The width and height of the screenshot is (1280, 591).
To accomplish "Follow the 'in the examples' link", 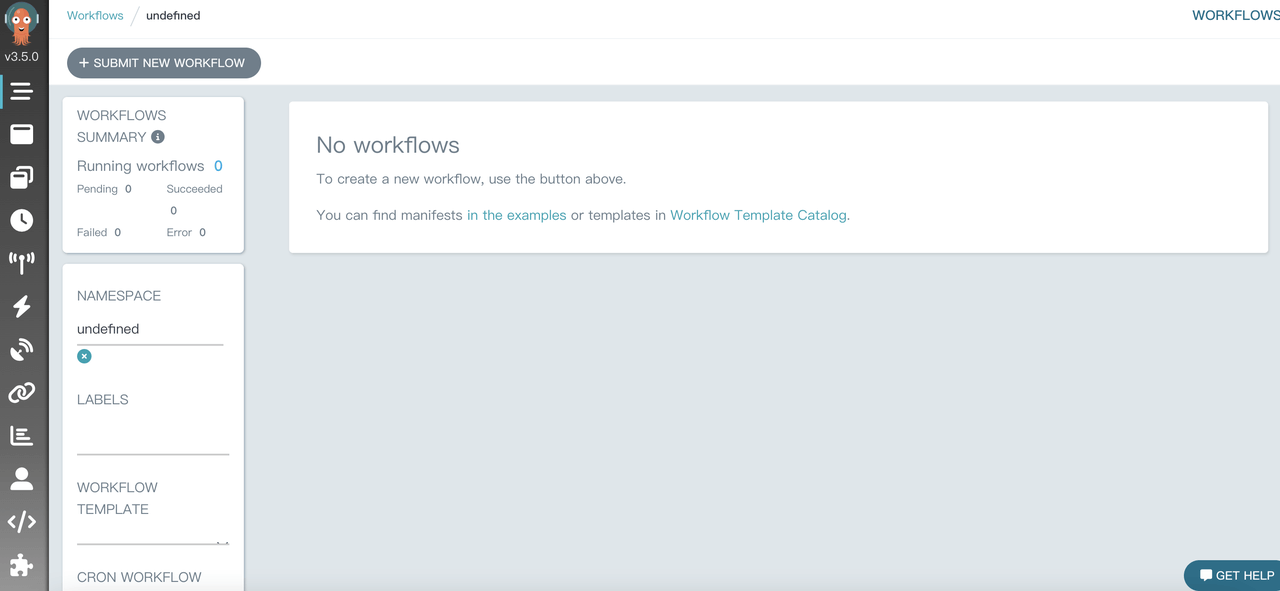I will [x=516, y=215].
